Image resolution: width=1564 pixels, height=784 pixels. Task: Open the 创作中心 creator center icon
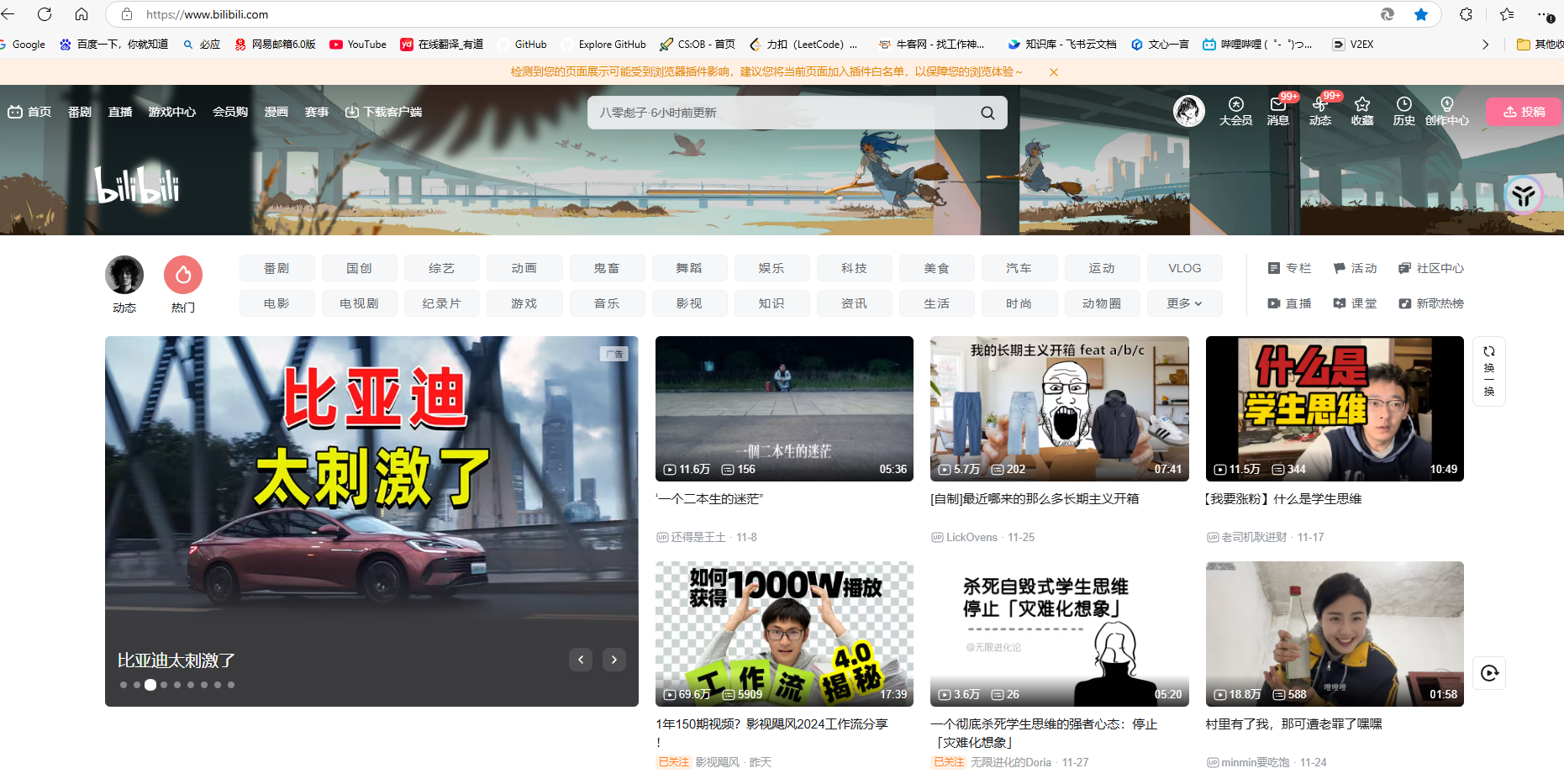pos(1447,111)
